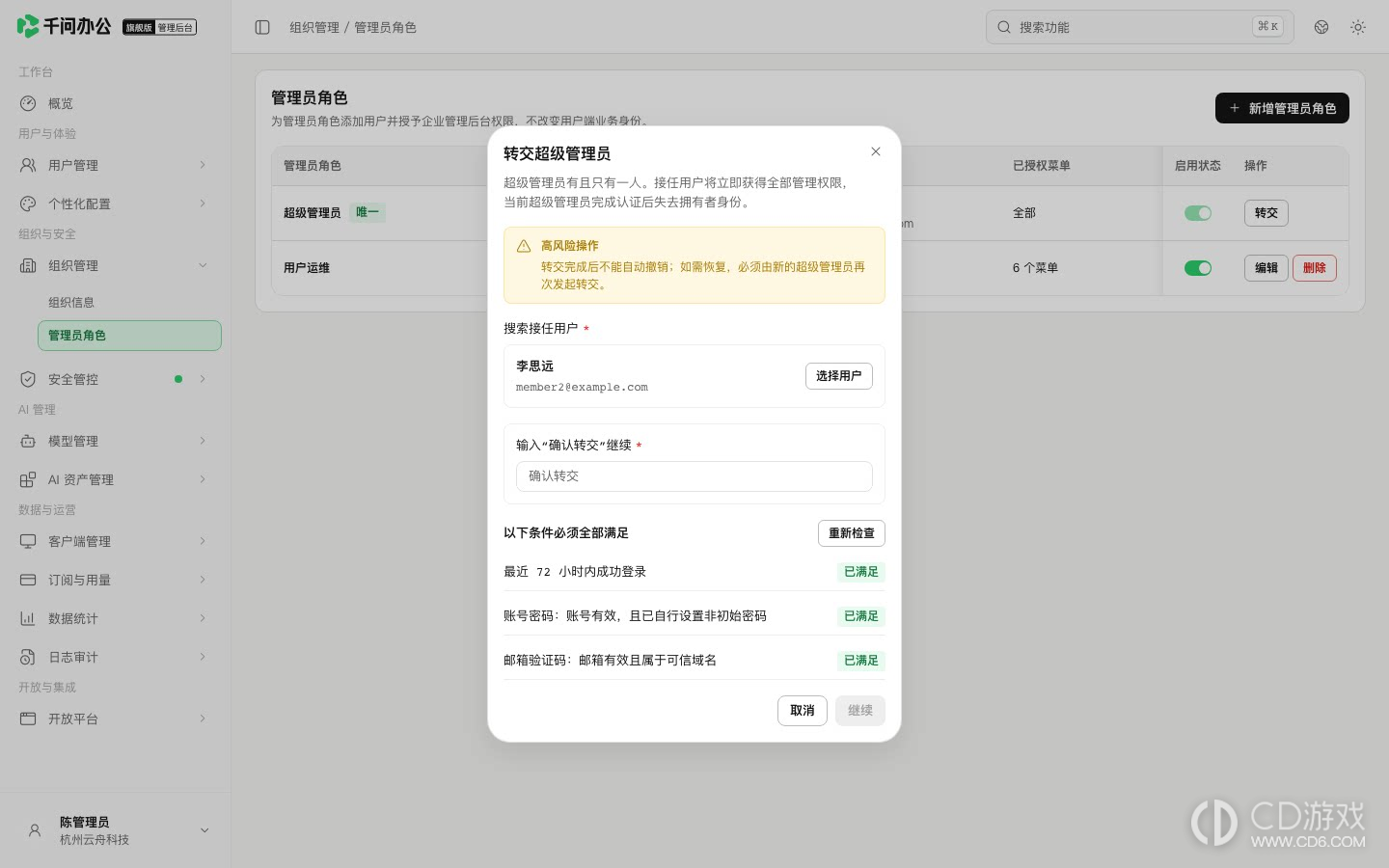1389x868 pixels.
Task: Open 组织信息 submenu item
Action: (x=129, y=303)
